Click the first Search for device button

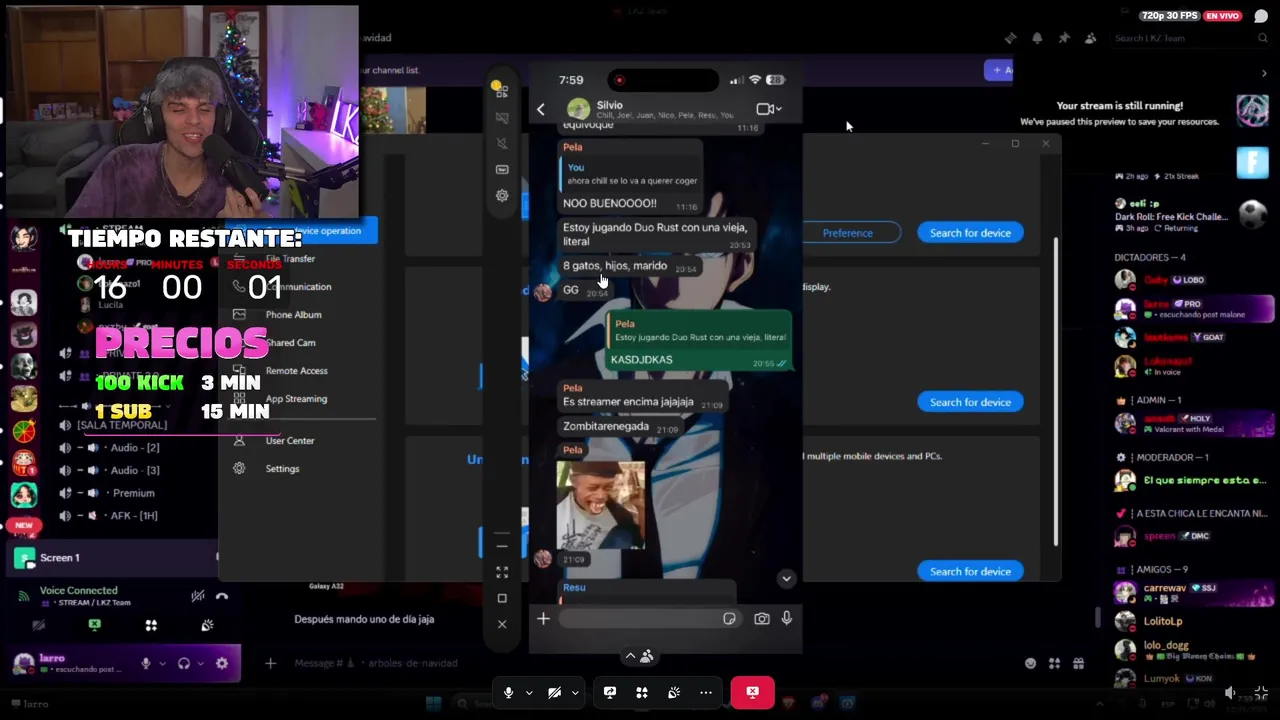coord(970,233)
